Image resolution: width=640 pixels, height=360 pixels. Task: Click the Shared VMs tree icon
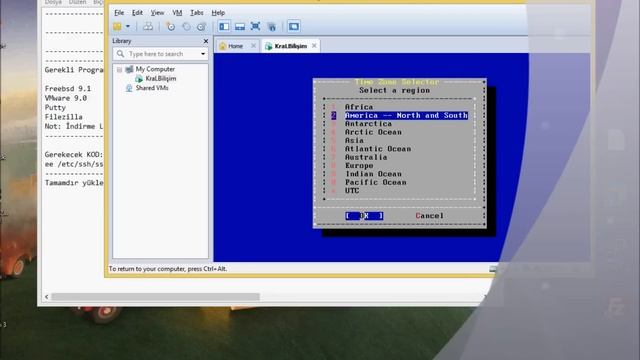click(x=129, y=88)
